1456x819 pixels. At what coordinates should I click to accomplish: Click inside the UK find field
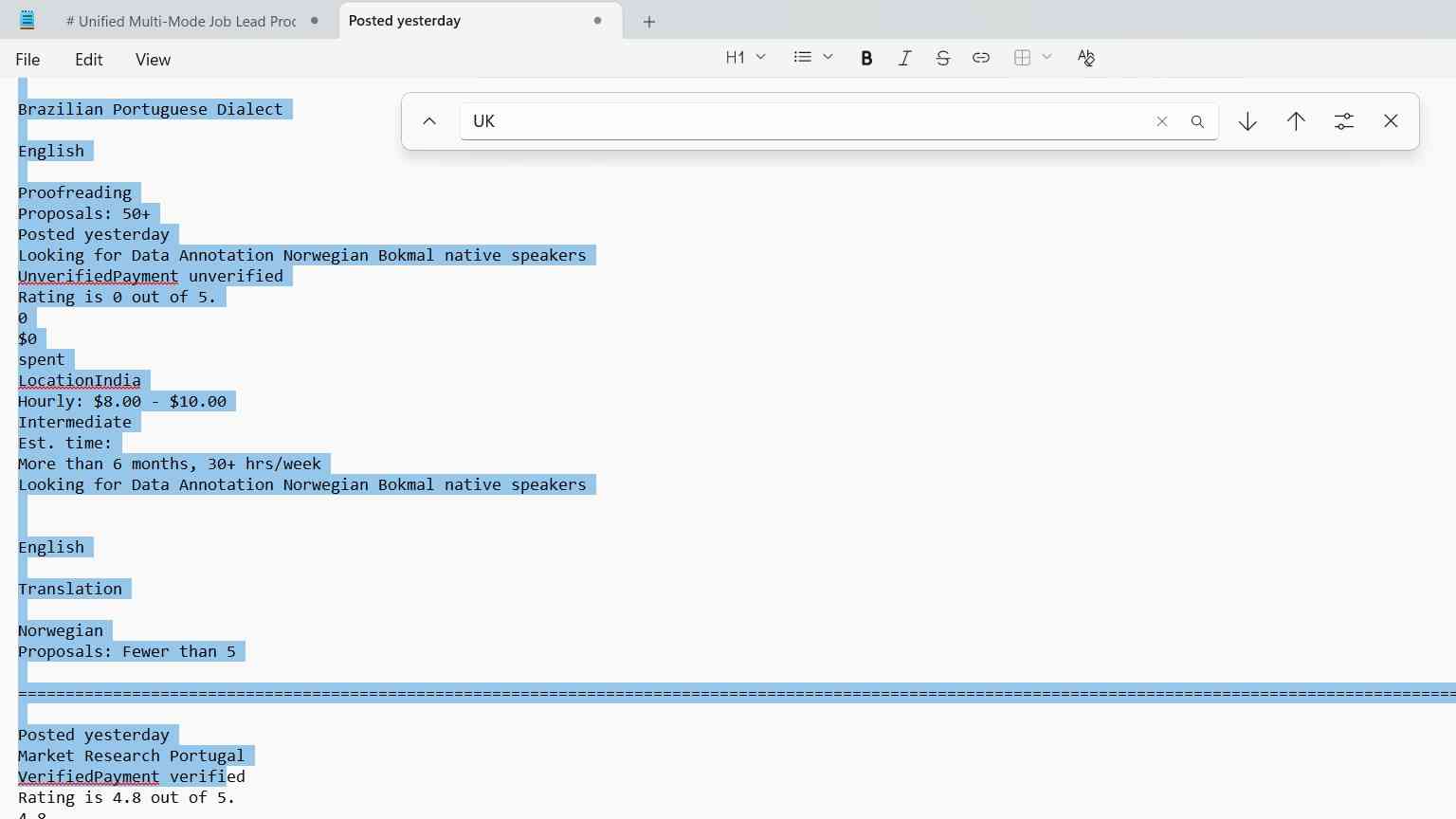pos(806,121)
